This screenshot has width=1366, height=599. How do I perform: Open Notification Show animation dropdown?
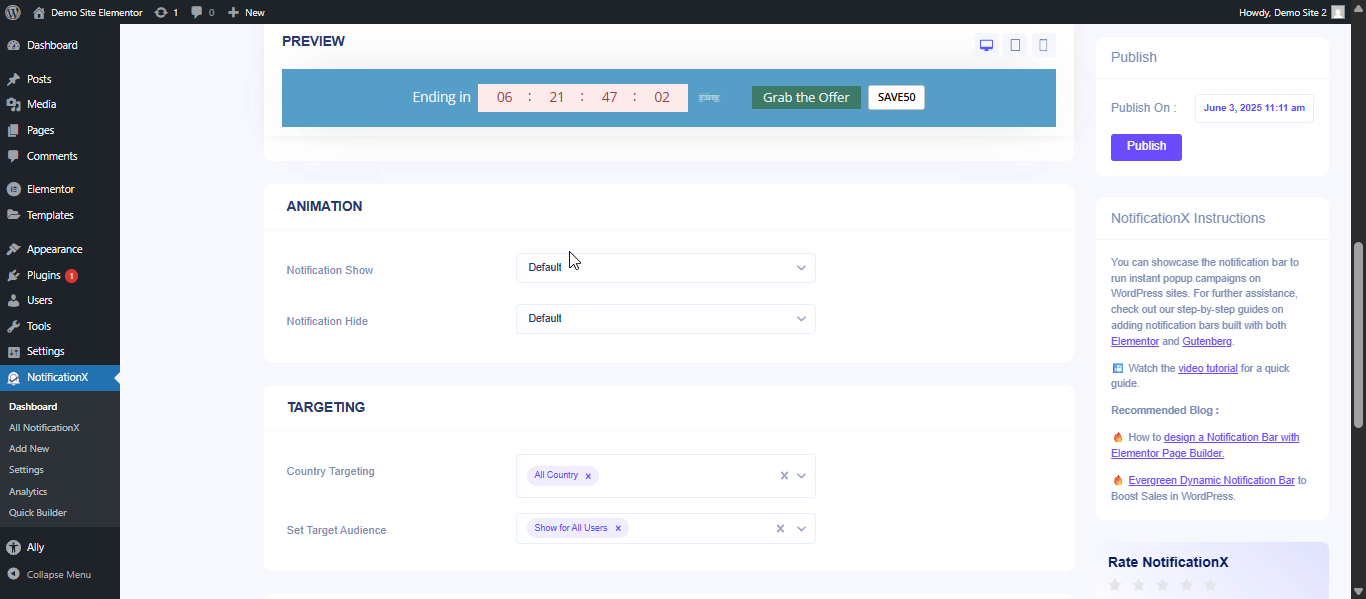point(666,268)
